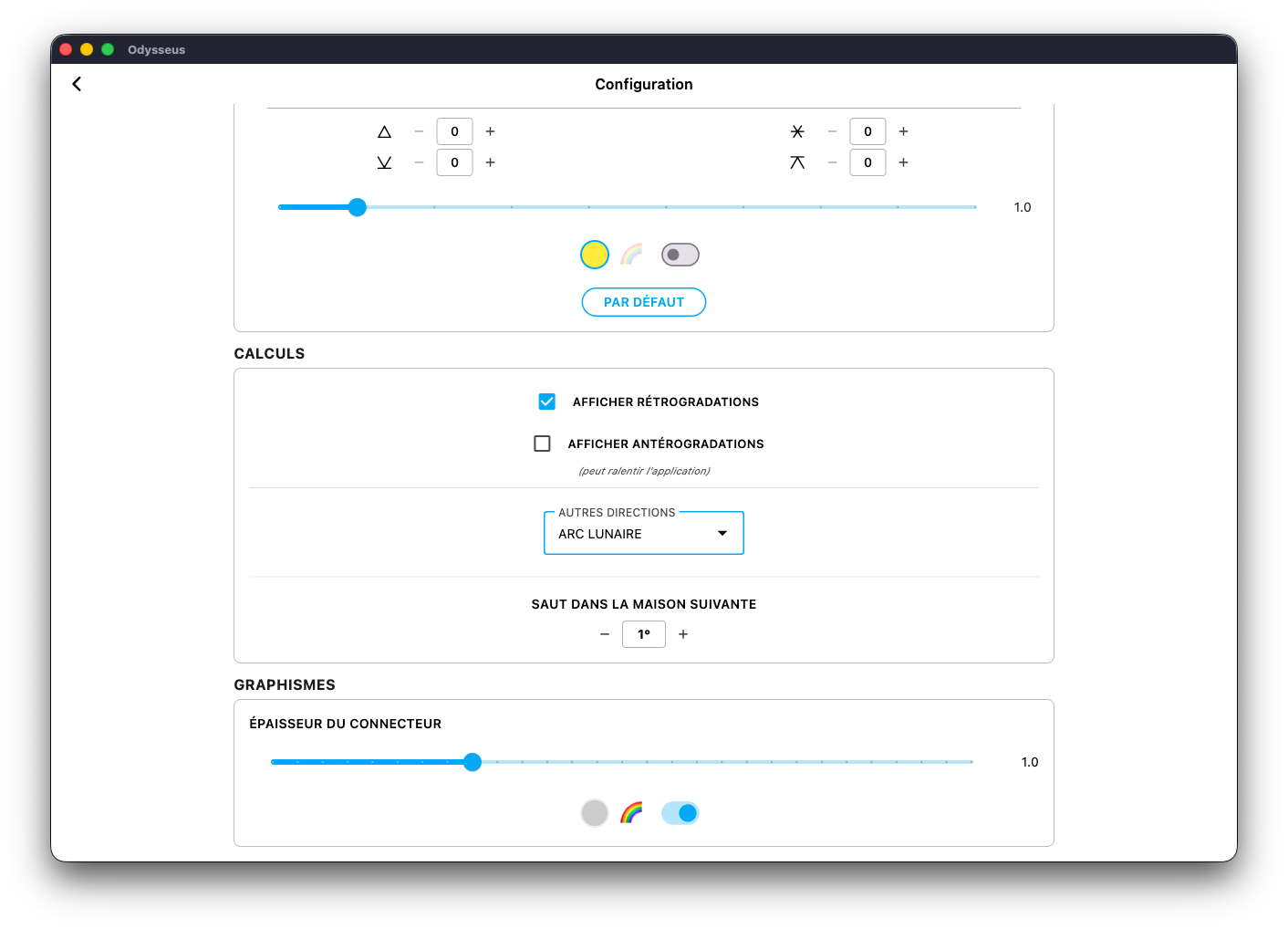This screenshot has width=1288, height=929.
Task: Uncheck Afficher Rétrogradations checkbox
Action: [547, 402]
